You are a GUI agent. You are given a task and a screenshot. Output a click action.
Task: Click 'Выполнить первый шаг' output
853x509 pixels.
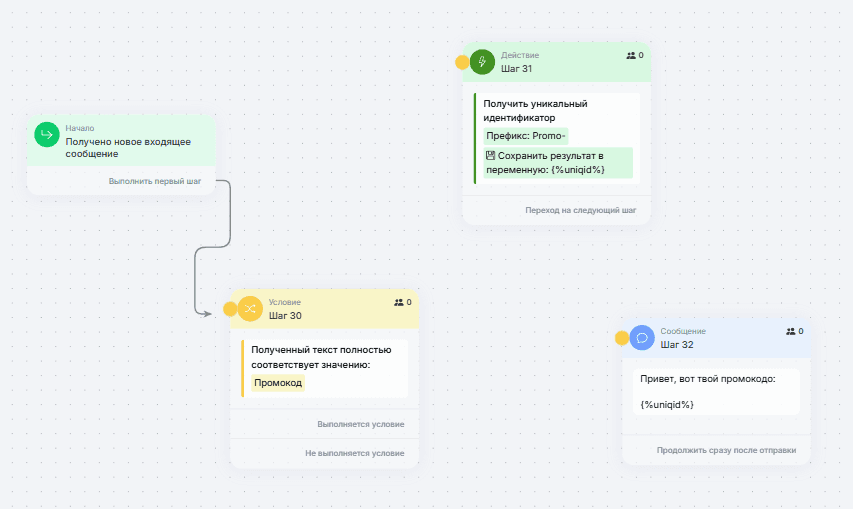154,181
